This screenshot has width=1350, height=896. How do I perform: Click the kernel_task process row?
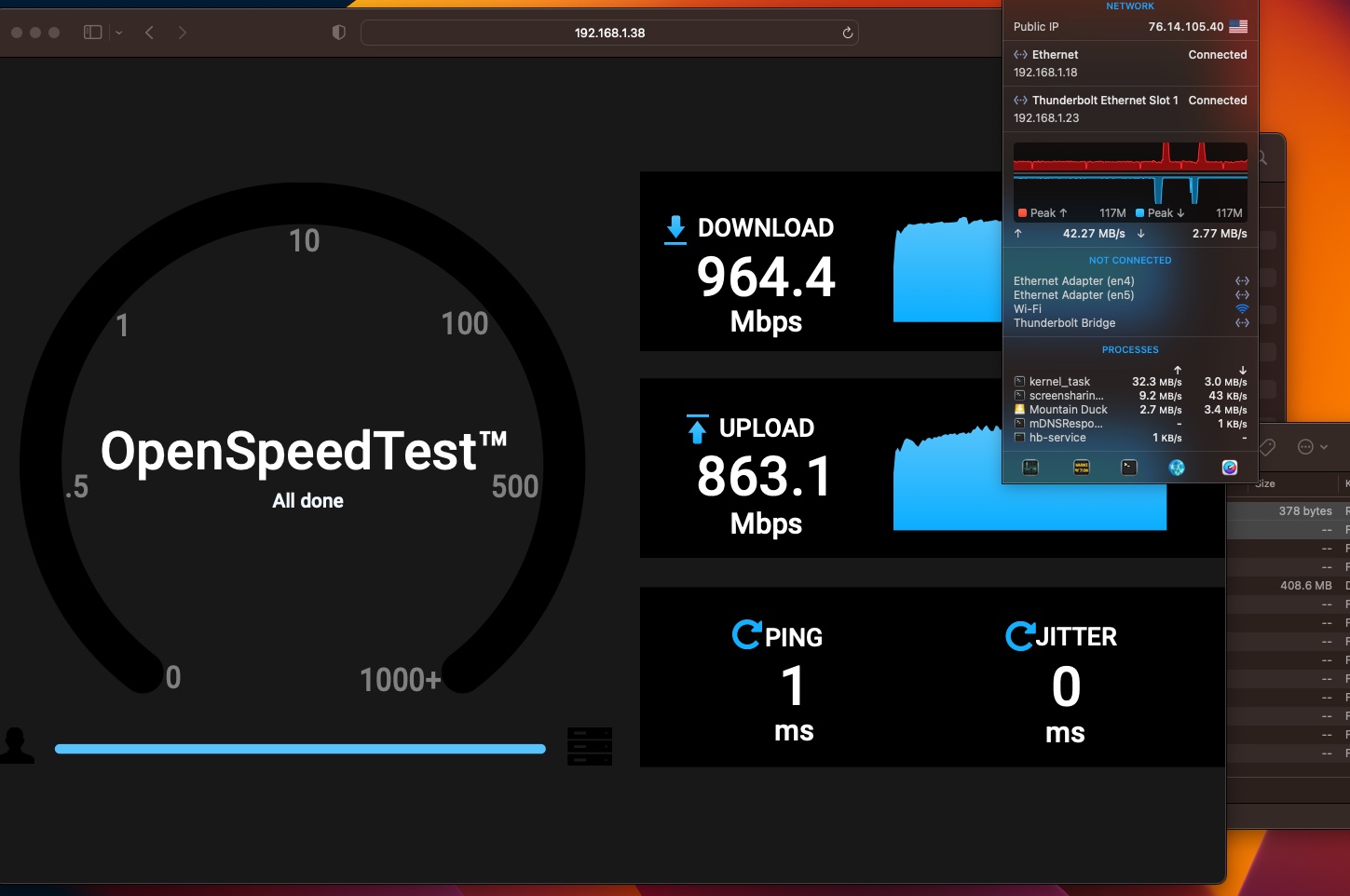pyautogui.click(x=1130, y=382)
